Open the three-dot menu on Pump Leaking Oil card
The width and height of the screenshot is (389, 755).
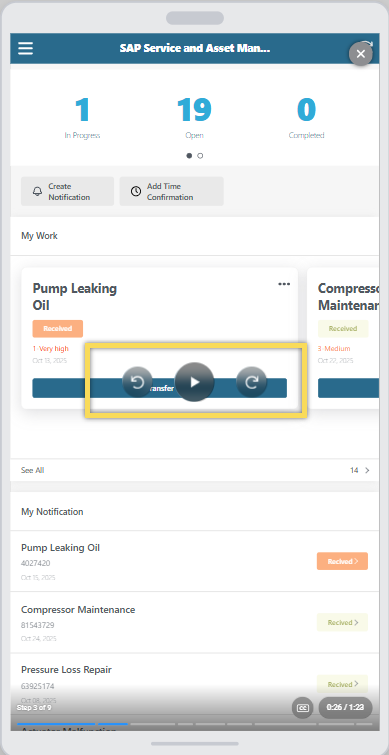pyautogui.click(x=284, y=284)
